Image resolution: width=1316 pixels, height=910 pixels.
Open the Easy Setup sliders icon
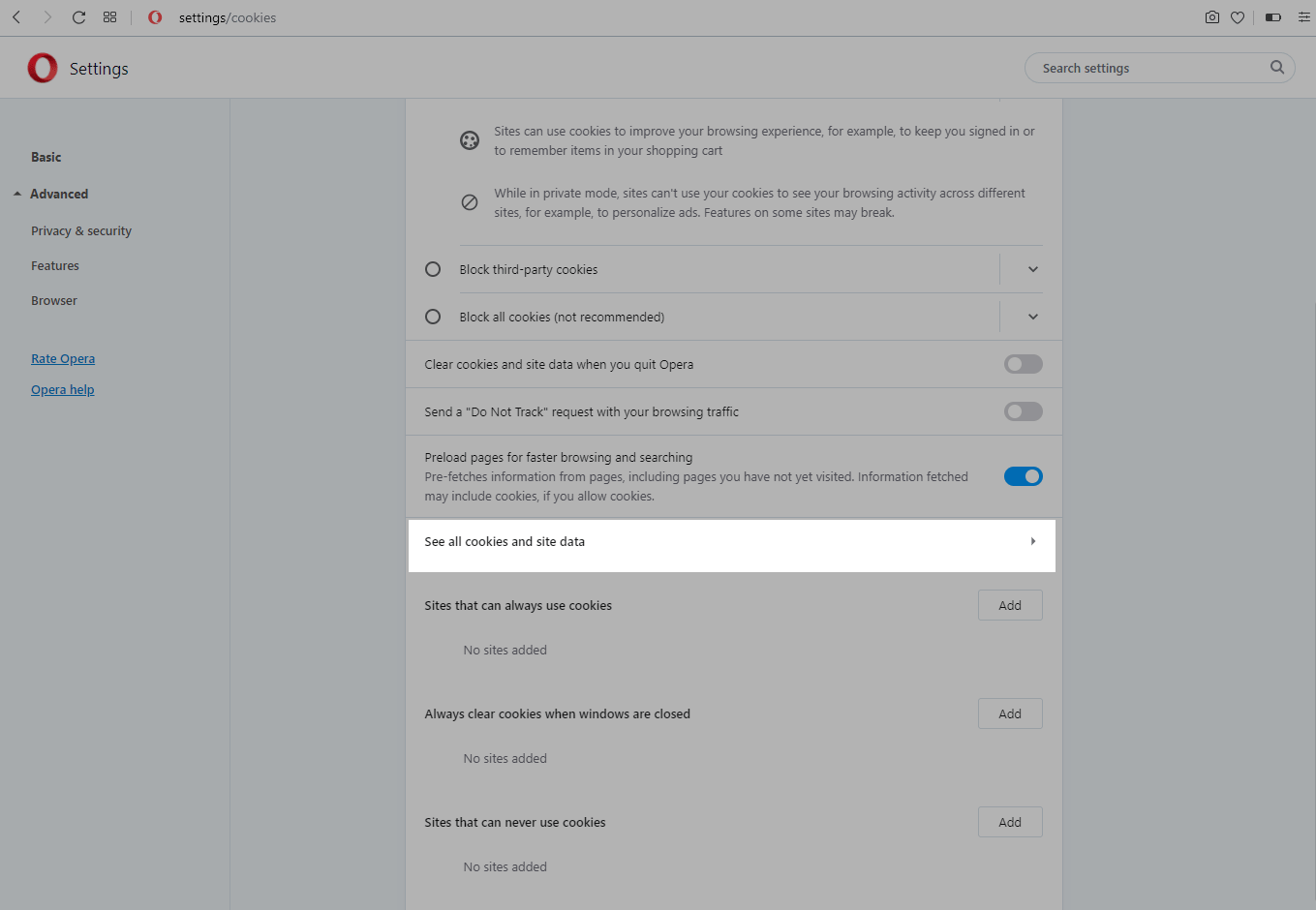pos(1303,17)
